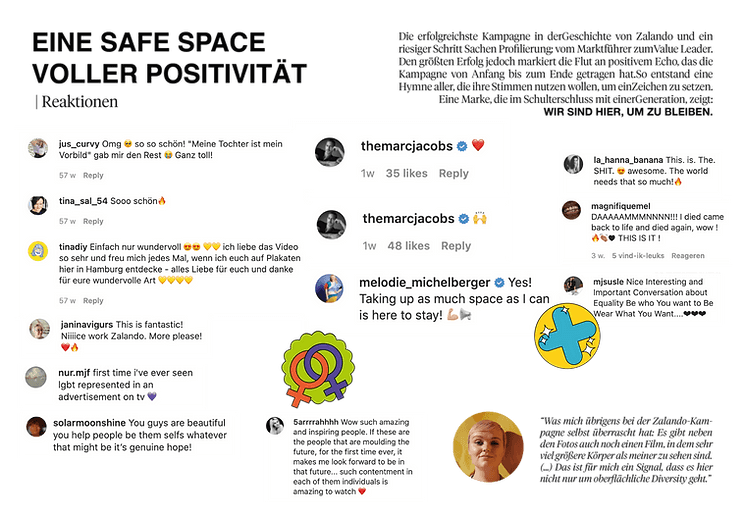
Task: Reply to jus_curvy's comment
Action: pyautogui.click(x=93, y=175)
